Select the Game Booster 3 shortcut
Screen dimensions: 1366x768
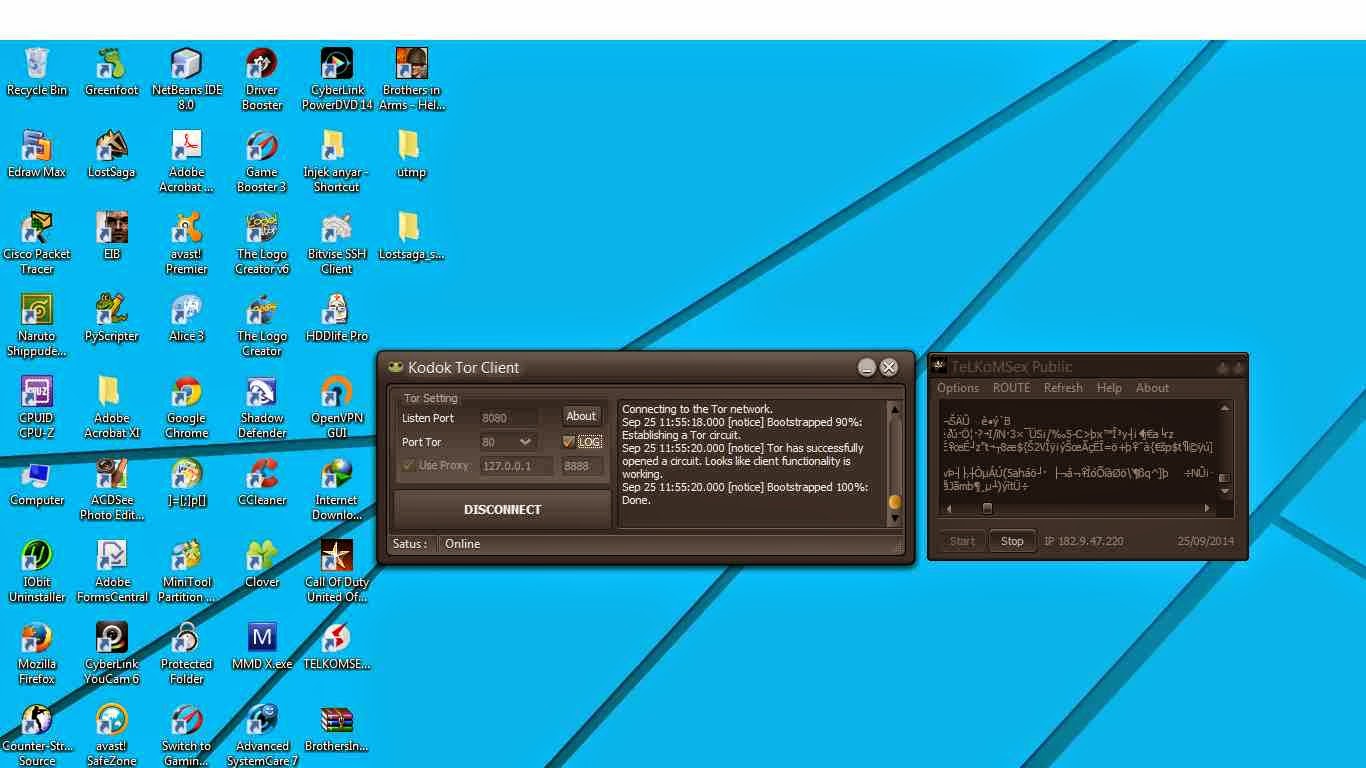262,161
